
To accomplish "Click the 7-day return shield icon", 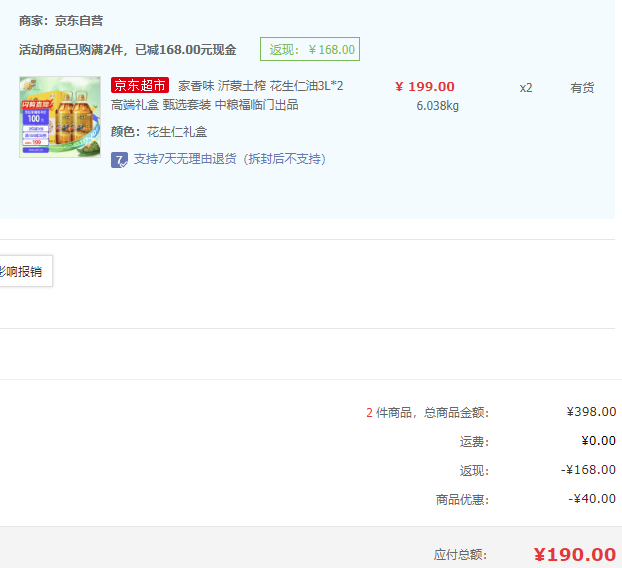I will click(119, 160).
